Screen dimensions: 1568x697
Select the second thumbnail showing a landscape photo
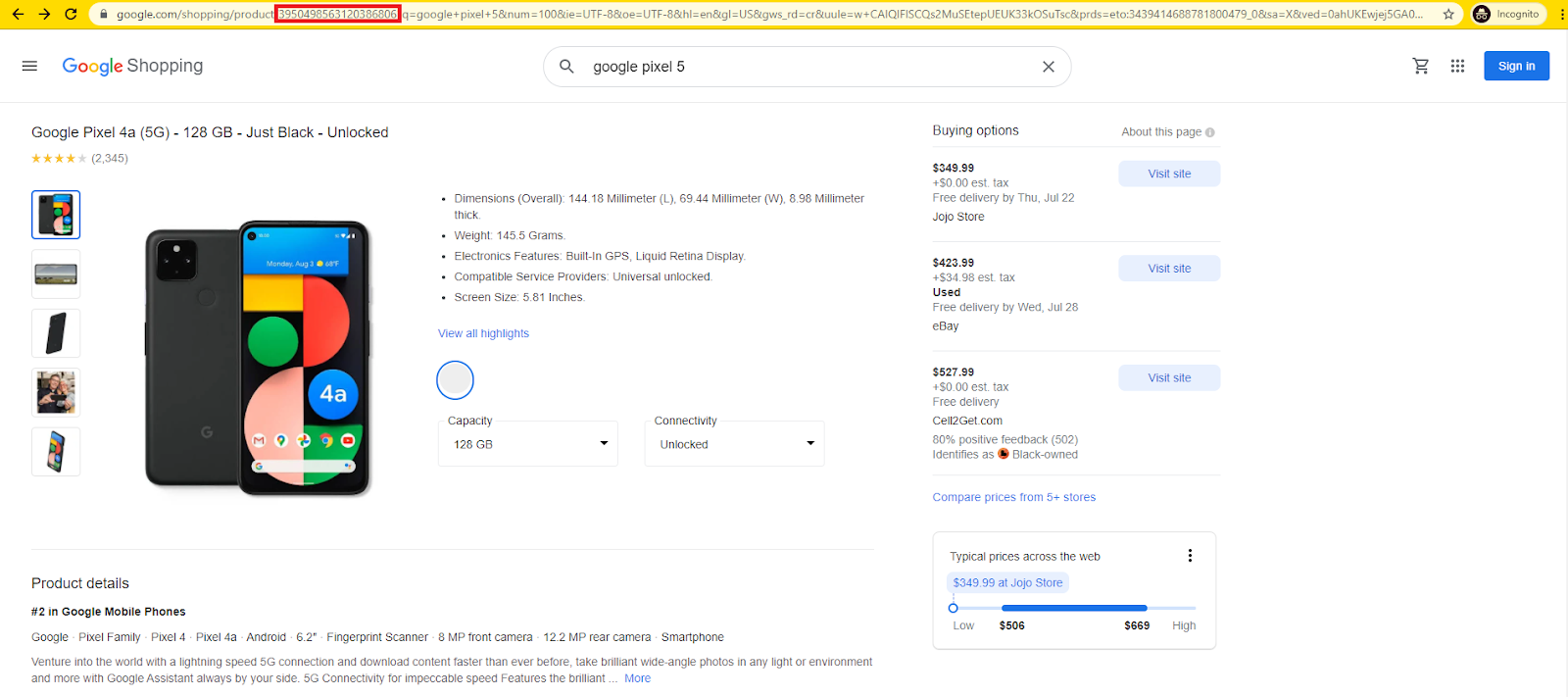pyautogui.click(x=56, y=274)
